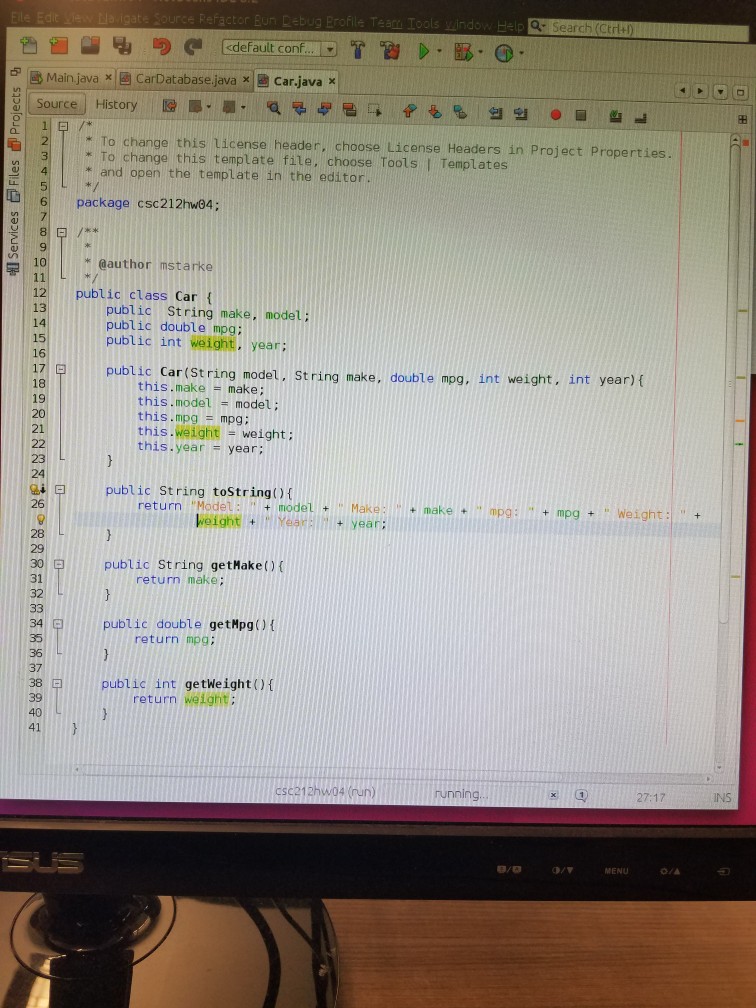Collapse the Javadoc fold at line 8
The width and height of the screenshot is (756, 1008).
(x=62, y=232)
